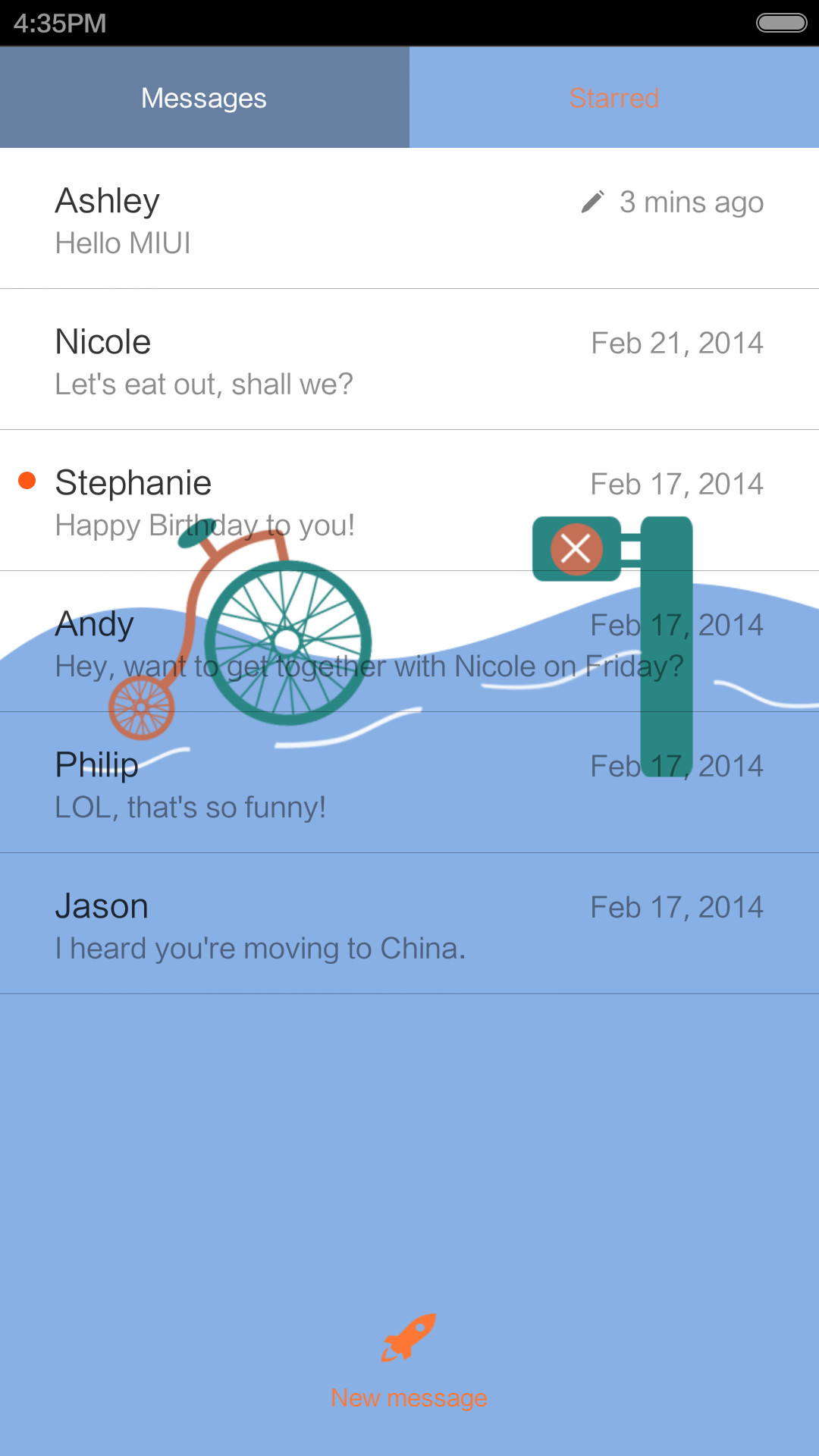This screenshot has width=819, height=1456.
Task: Tap the large teal bicycle wheel
Action: click(288, 642)
